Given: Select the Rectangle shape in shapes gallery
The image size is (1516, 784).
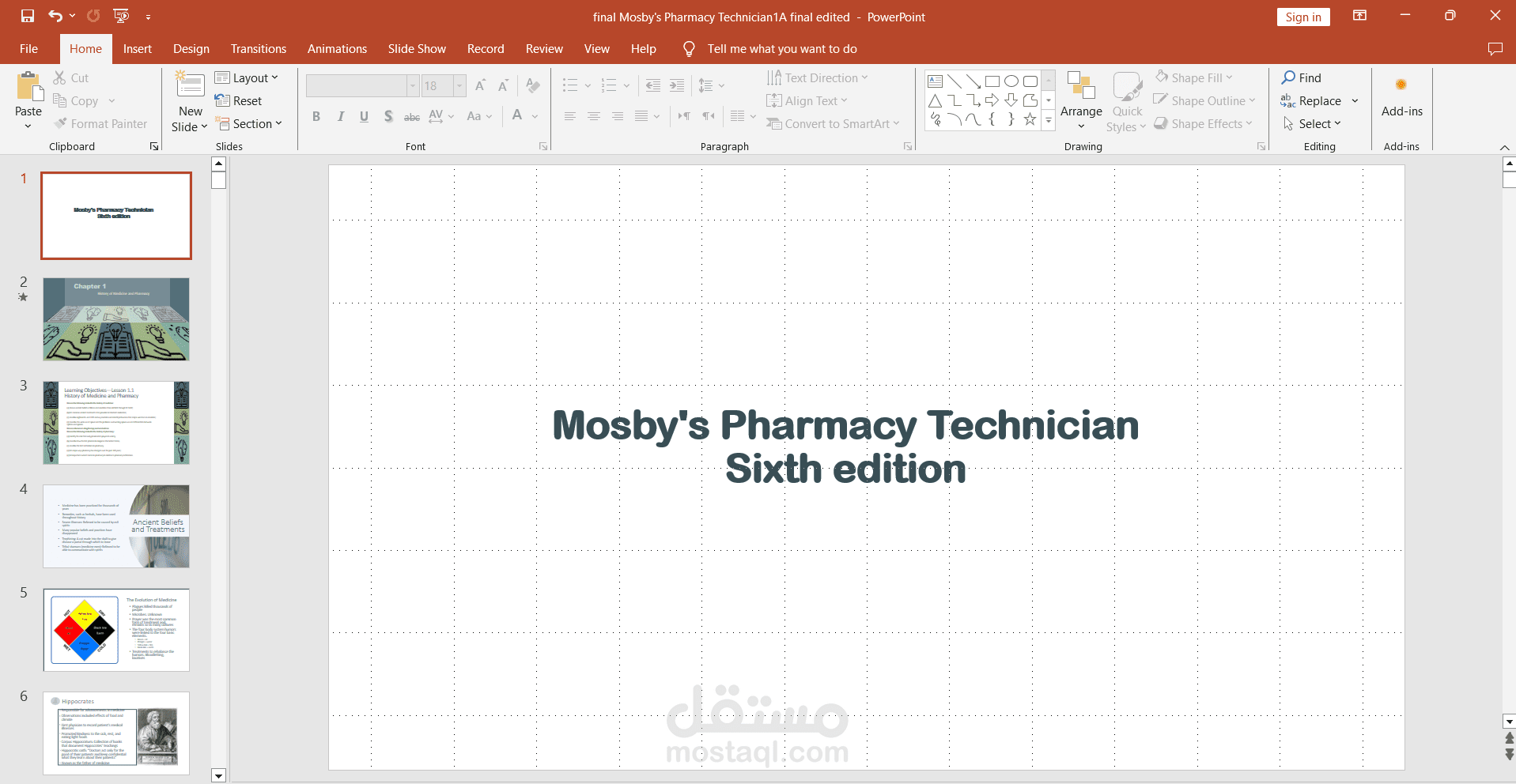Looking at the screenshot, I should (992, 81).
